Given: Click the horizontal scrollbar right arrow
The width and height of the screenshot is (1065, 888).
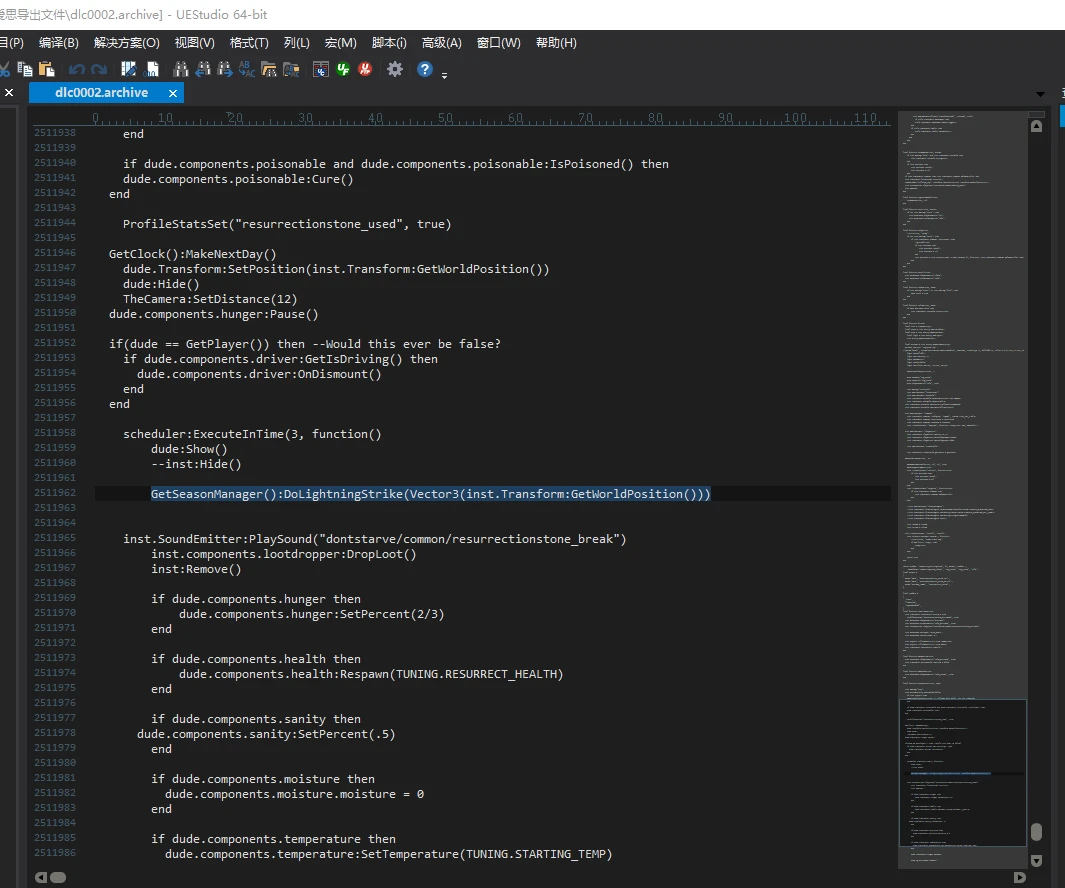Looking at the screenshot, I should coord(1019,877).
